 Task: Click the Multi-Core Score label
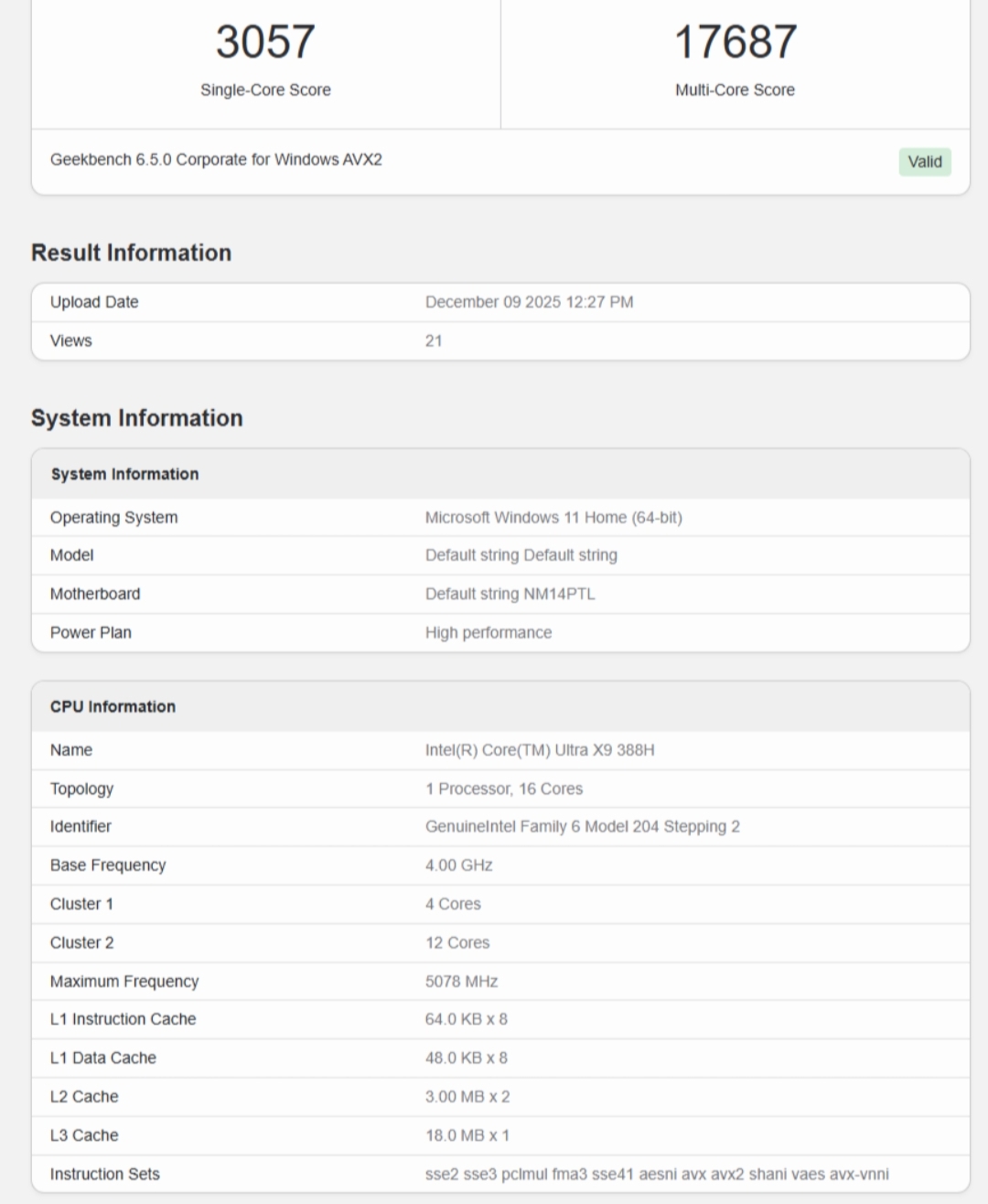point(735,90)
